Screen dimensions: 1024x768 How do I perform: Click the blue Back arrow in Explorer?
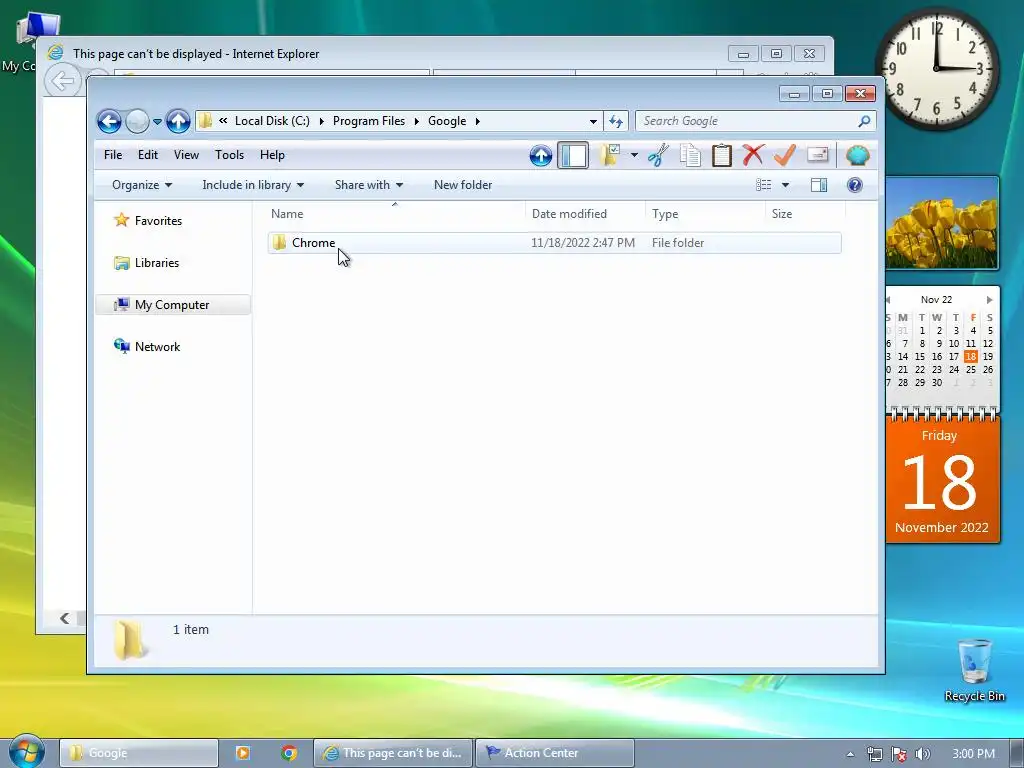tap(109, 121)
